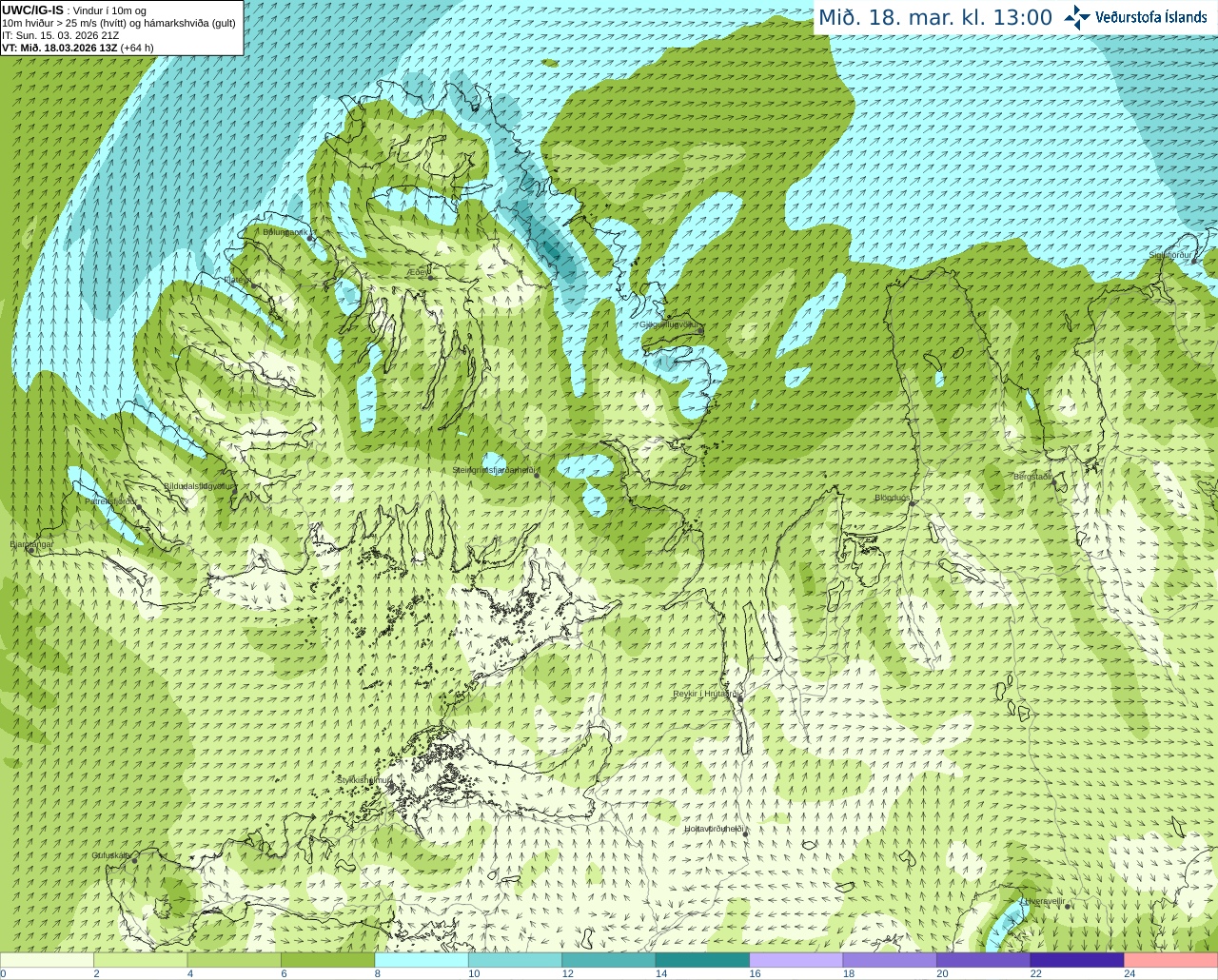Click the 0–2 m/s pale yellow legend swatch
The height and width of the screenshot is (980, 1218).
click(47, 960)
